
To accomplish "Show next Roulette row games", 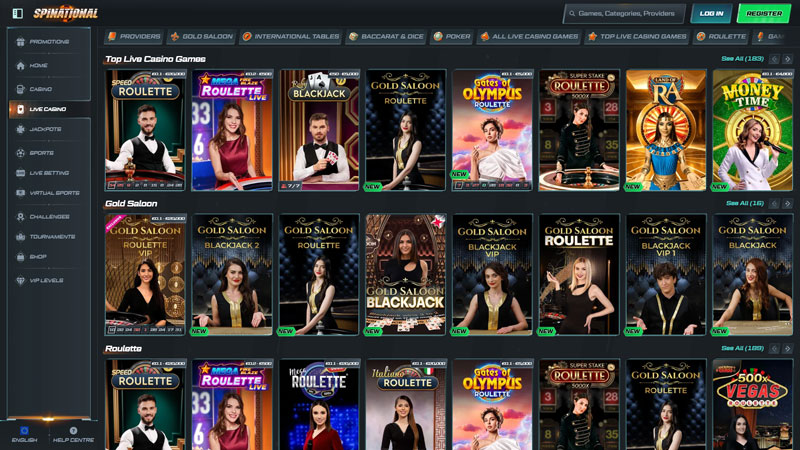I will point(787,348).
